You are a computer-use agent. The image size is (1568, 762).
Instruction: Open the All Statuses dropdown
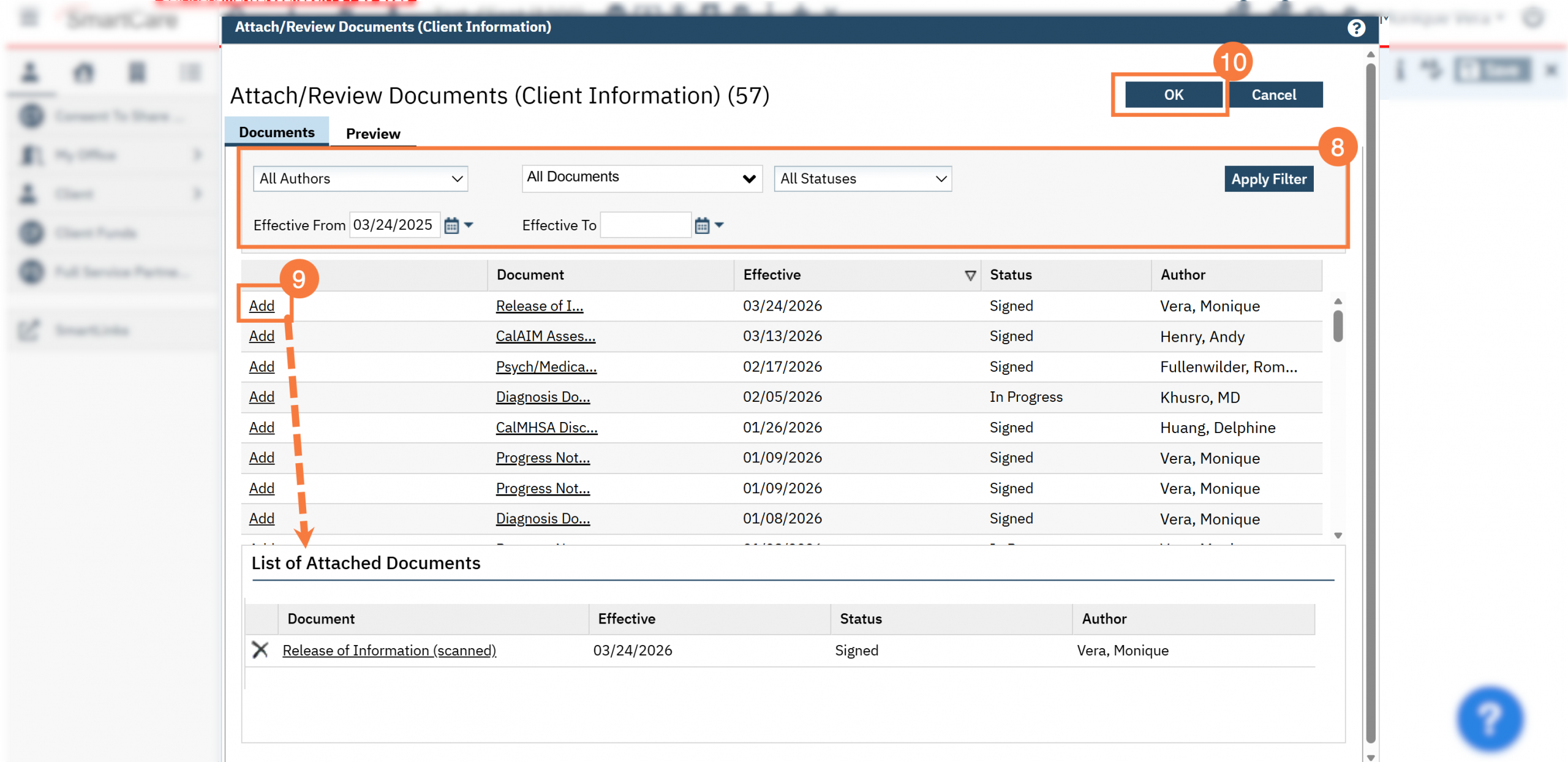click(x=862, y=178)
